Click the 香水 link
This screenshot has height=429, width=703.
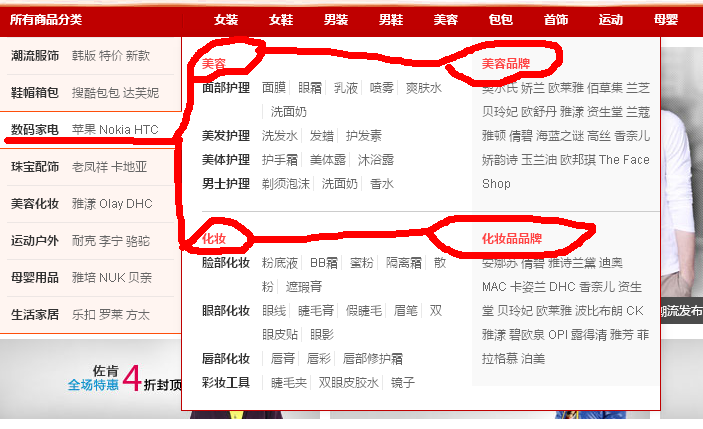point(382,184)
